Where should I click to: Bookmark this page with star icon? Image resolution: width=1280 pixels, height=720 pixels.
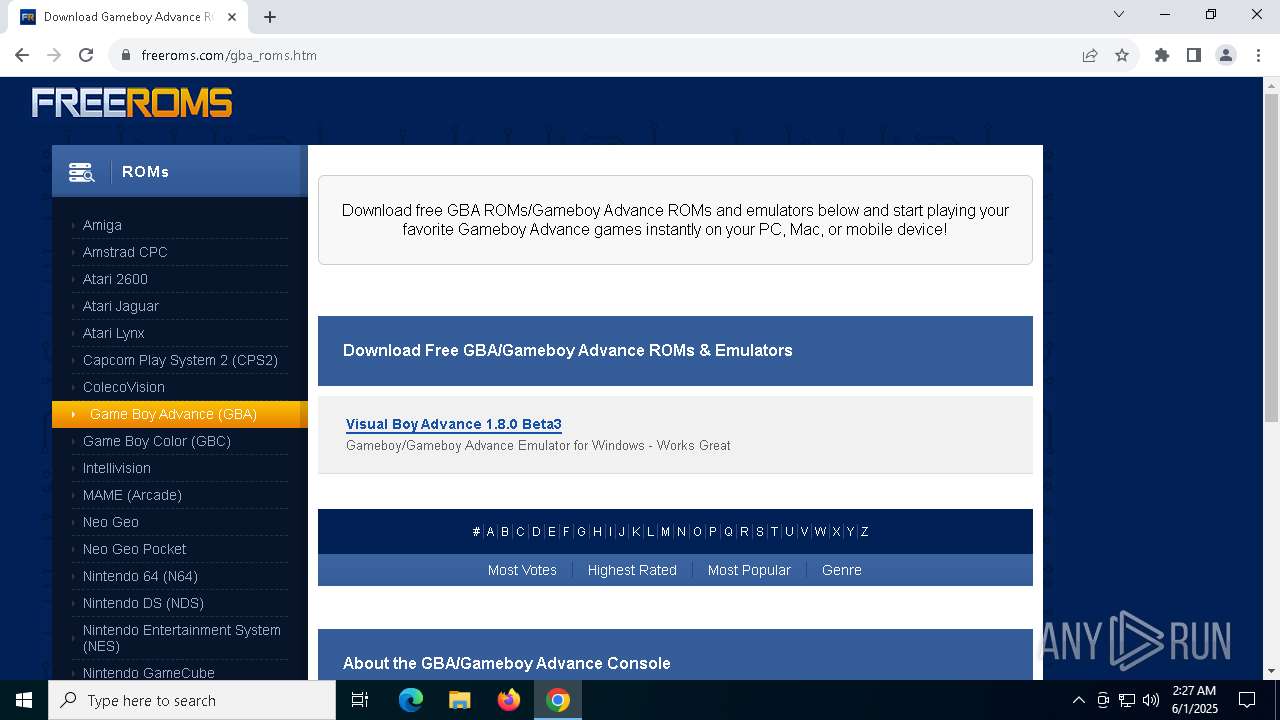pos(1122,55)
